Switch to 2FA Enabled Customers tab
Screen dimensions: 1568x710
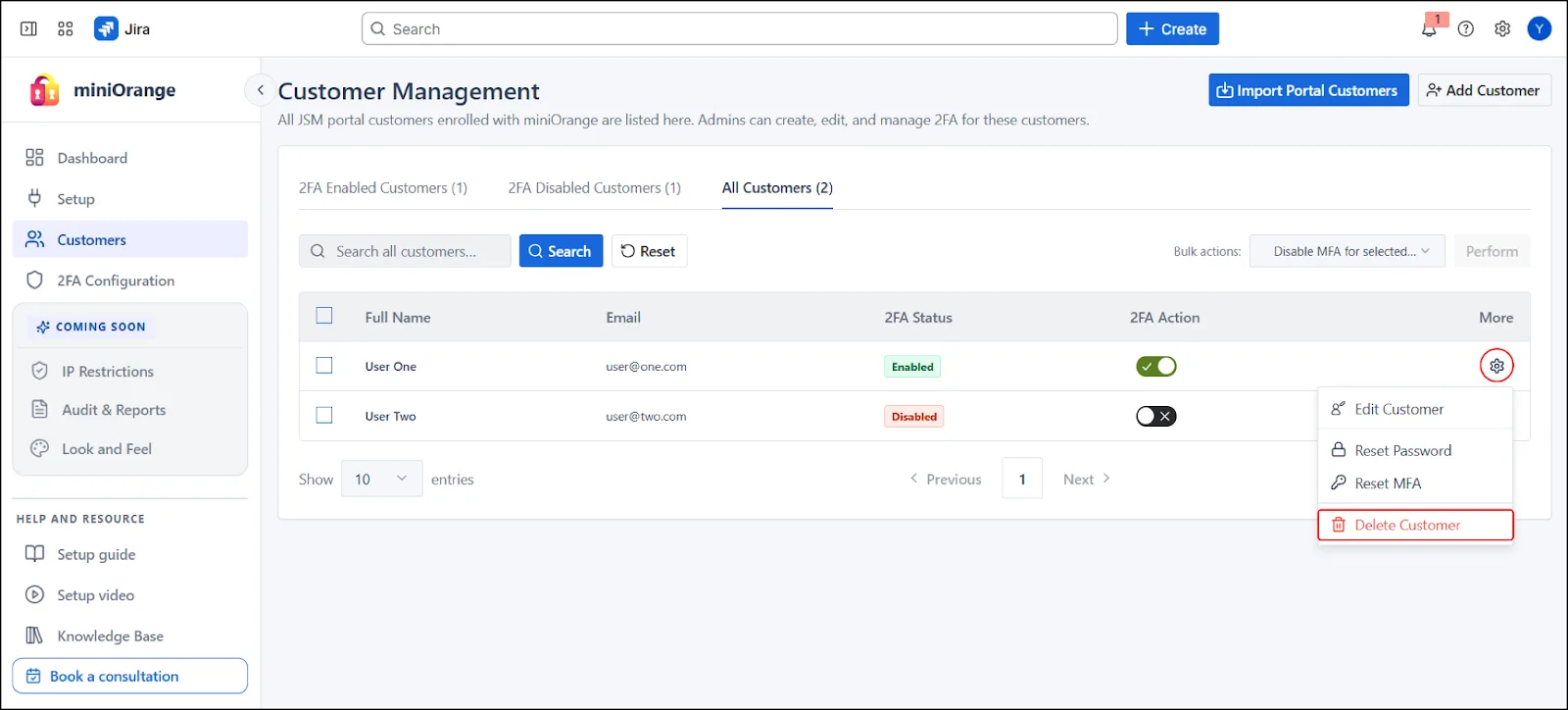pos(383,188)
